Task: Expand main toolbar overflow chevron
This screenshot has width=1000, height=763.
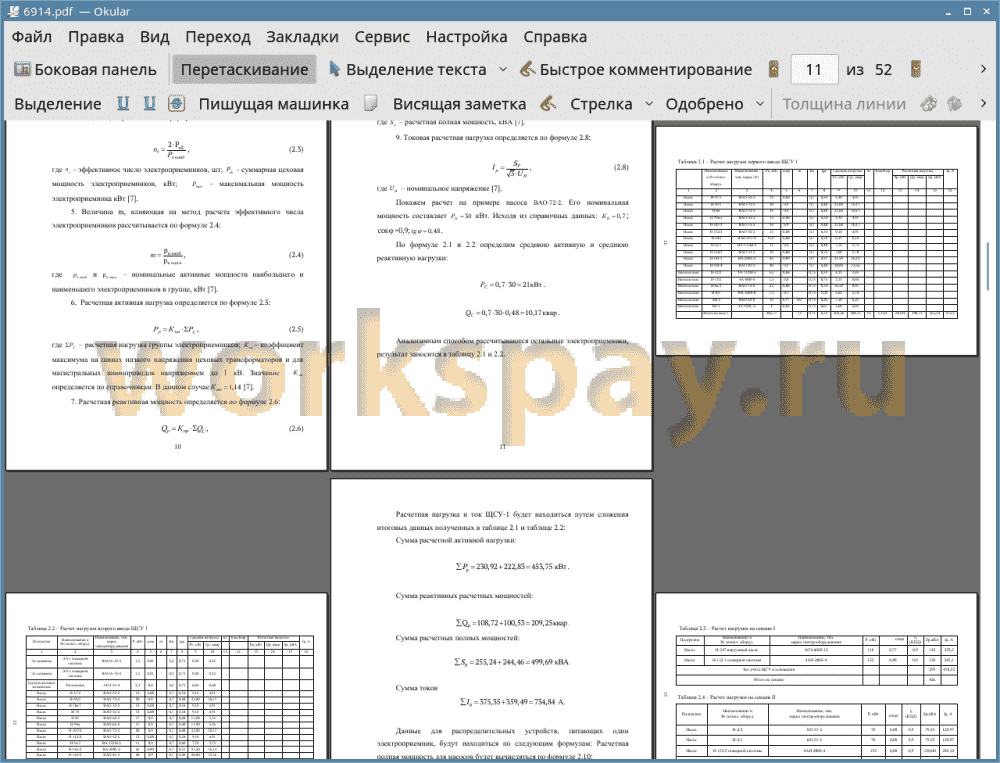Action: (x=983, y=69)
